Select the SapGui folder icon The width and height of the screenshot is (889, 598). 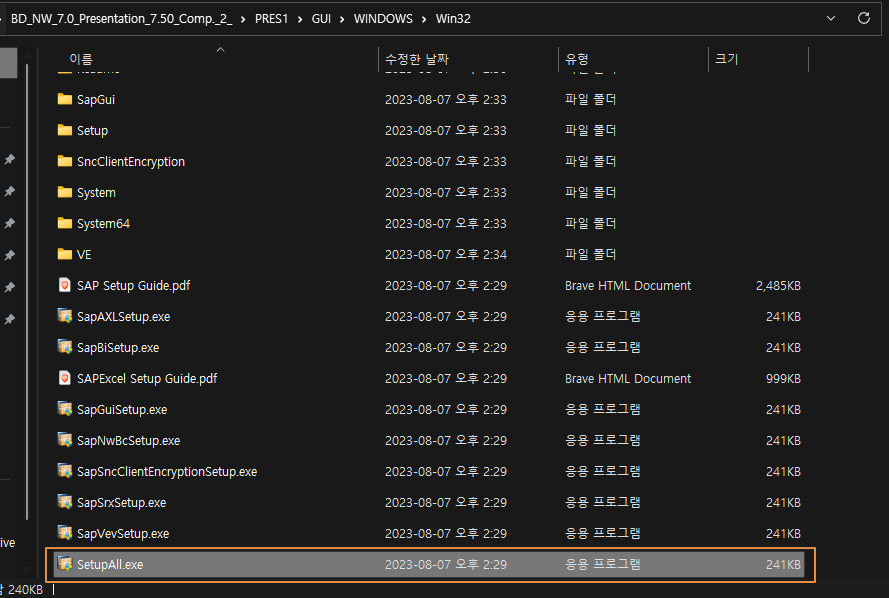[65, 100]
